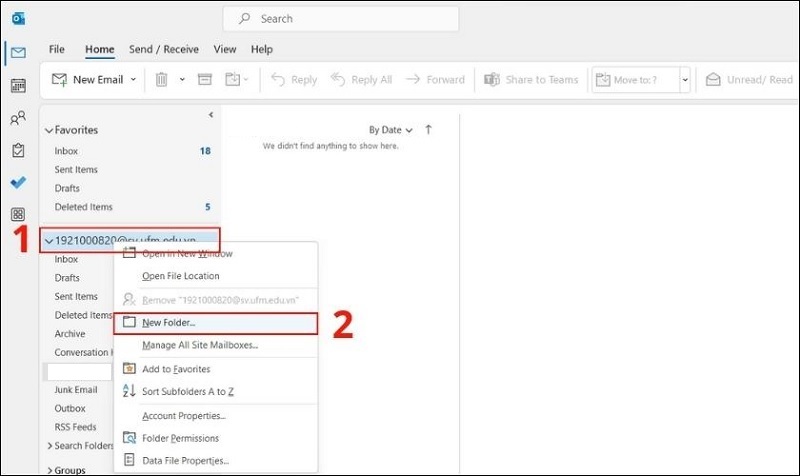The image size is (800, 476).
Task: Reverse sort order with the arrow
Action: tap(428, 130)
